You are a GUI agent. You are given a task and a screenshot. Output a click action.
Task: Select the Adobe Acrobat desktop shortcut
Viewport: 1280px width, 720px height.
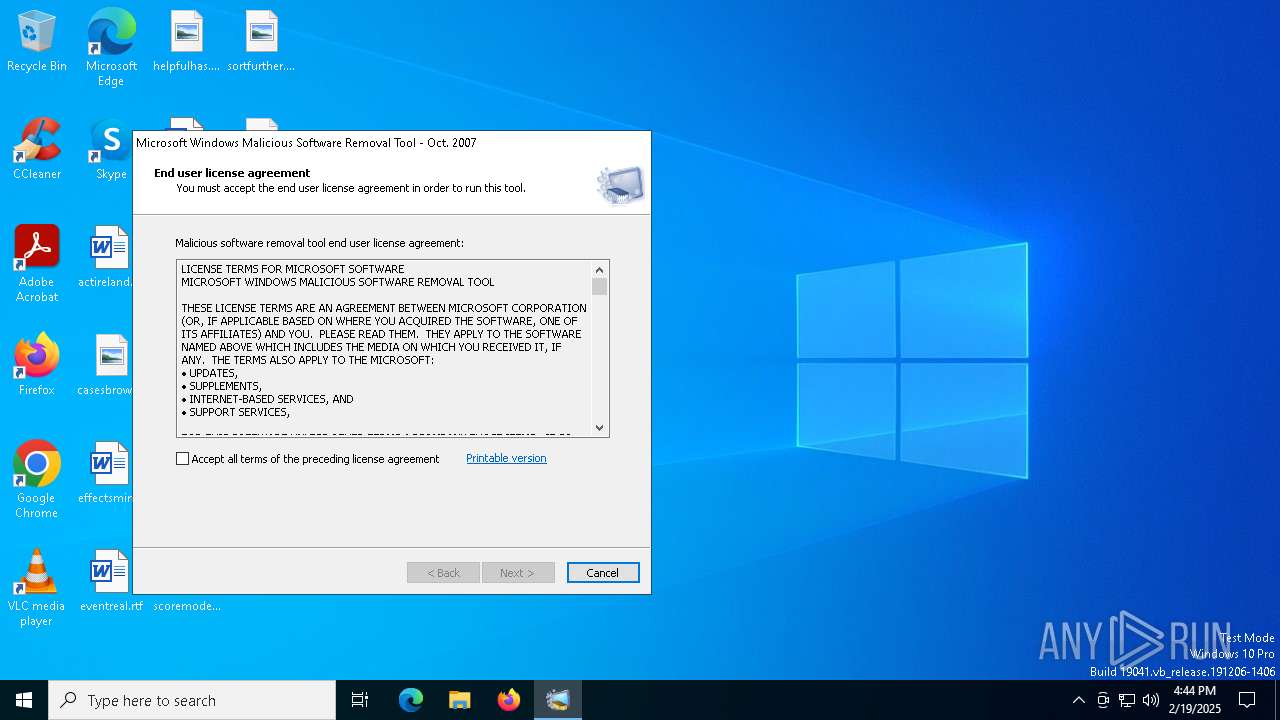pos(37,264)
